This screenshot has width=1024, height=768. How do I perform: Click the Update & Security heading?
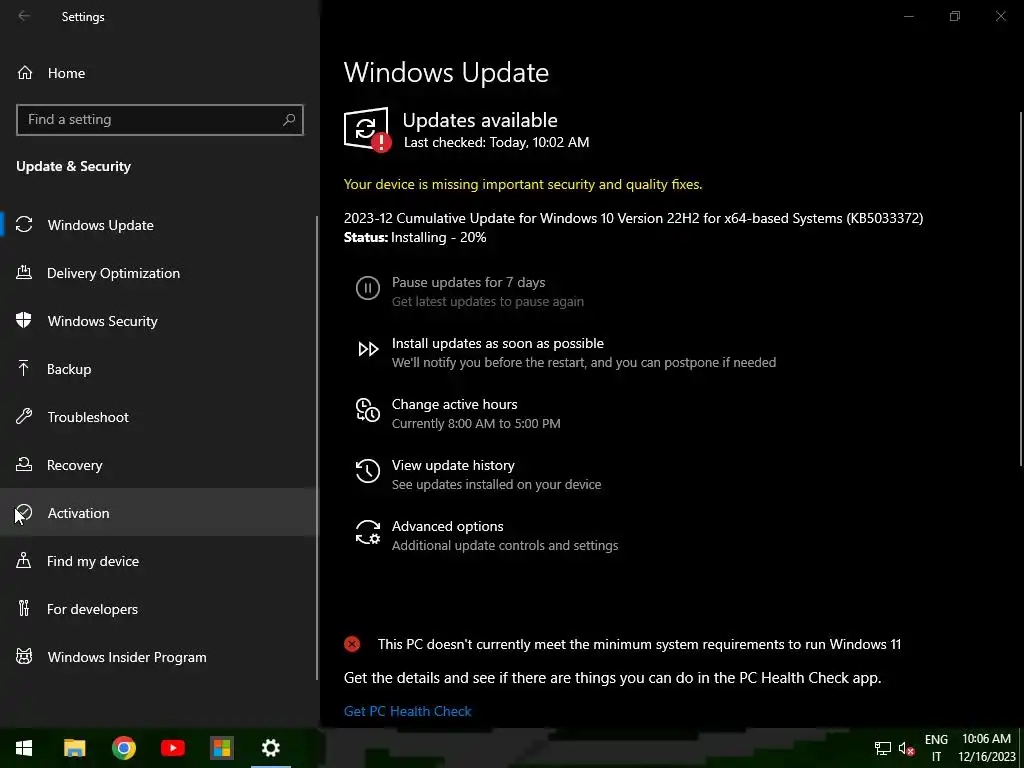(x=74, y=167)
